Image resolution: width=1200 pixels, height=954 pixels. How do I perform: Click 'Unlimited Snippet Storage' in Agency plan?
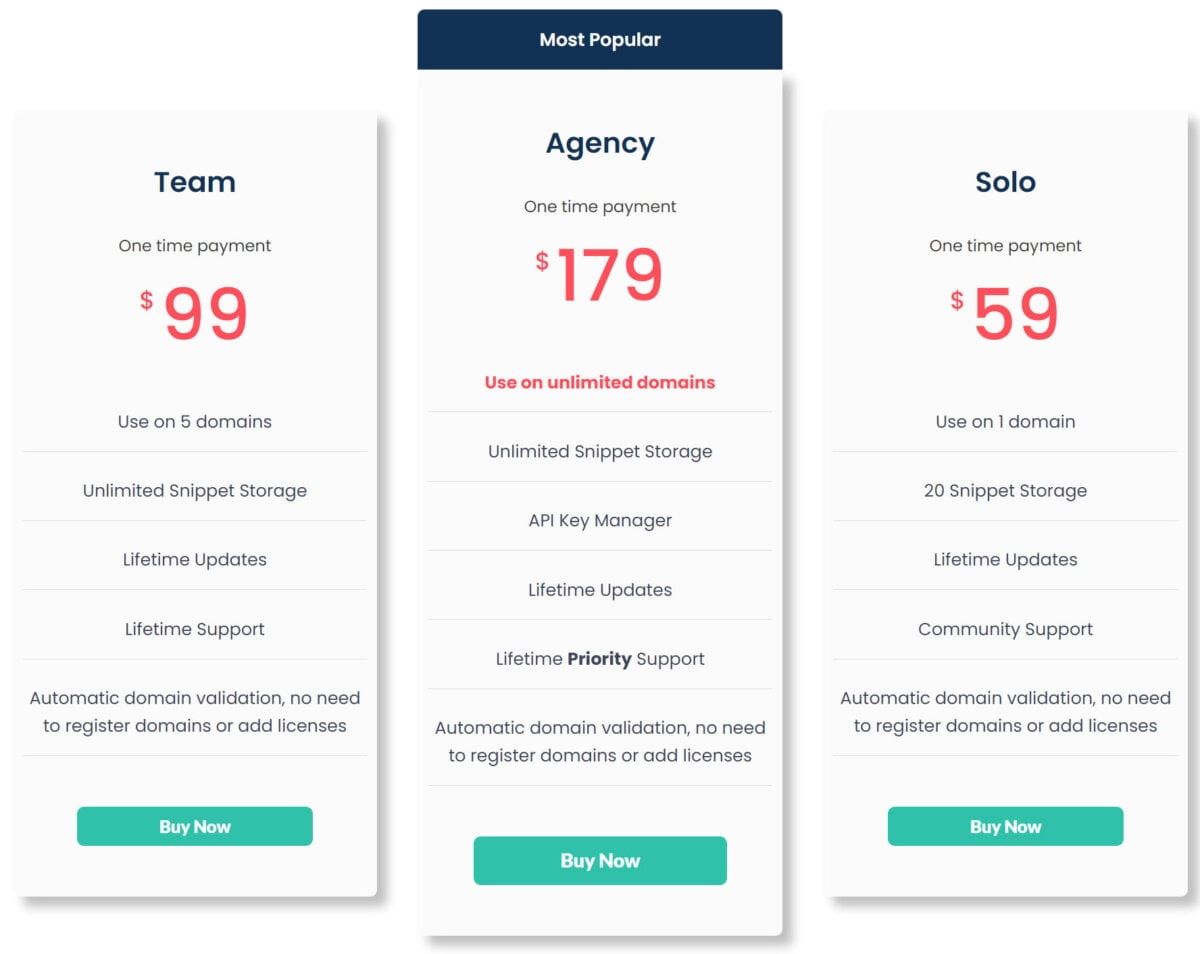click(x=600, y=451)
